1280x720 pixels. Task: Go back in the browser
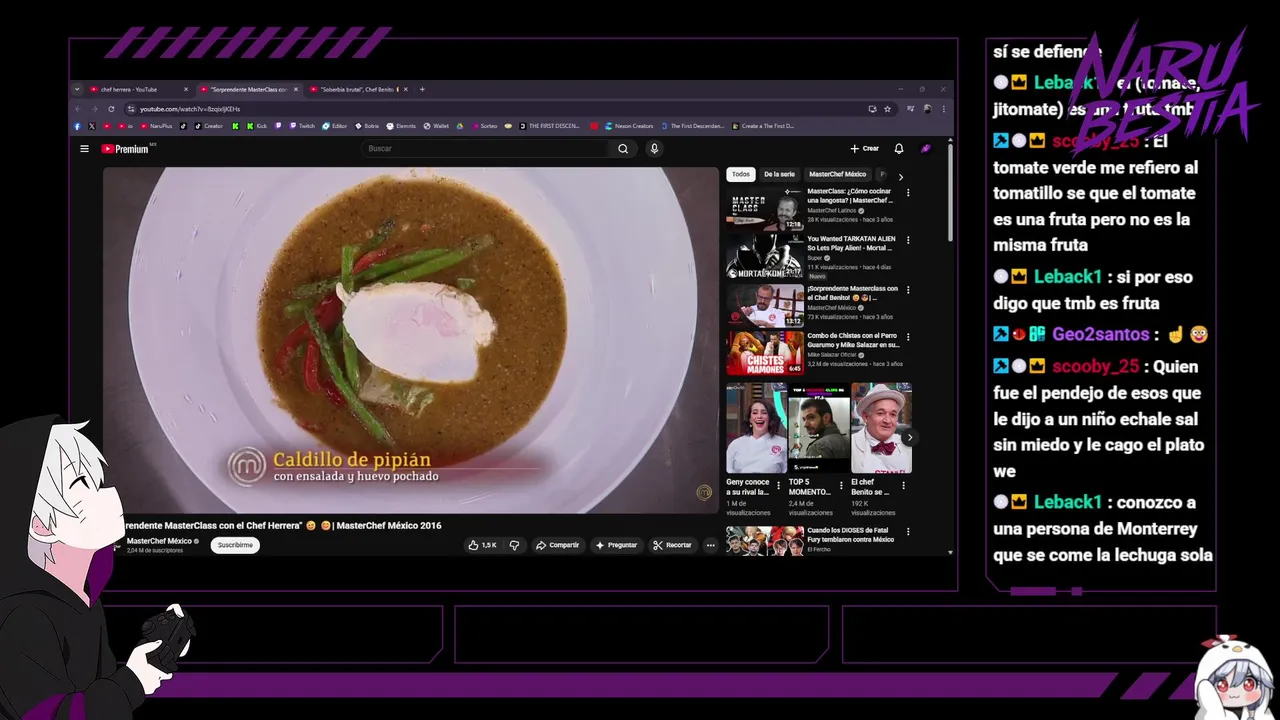point(78,109)
